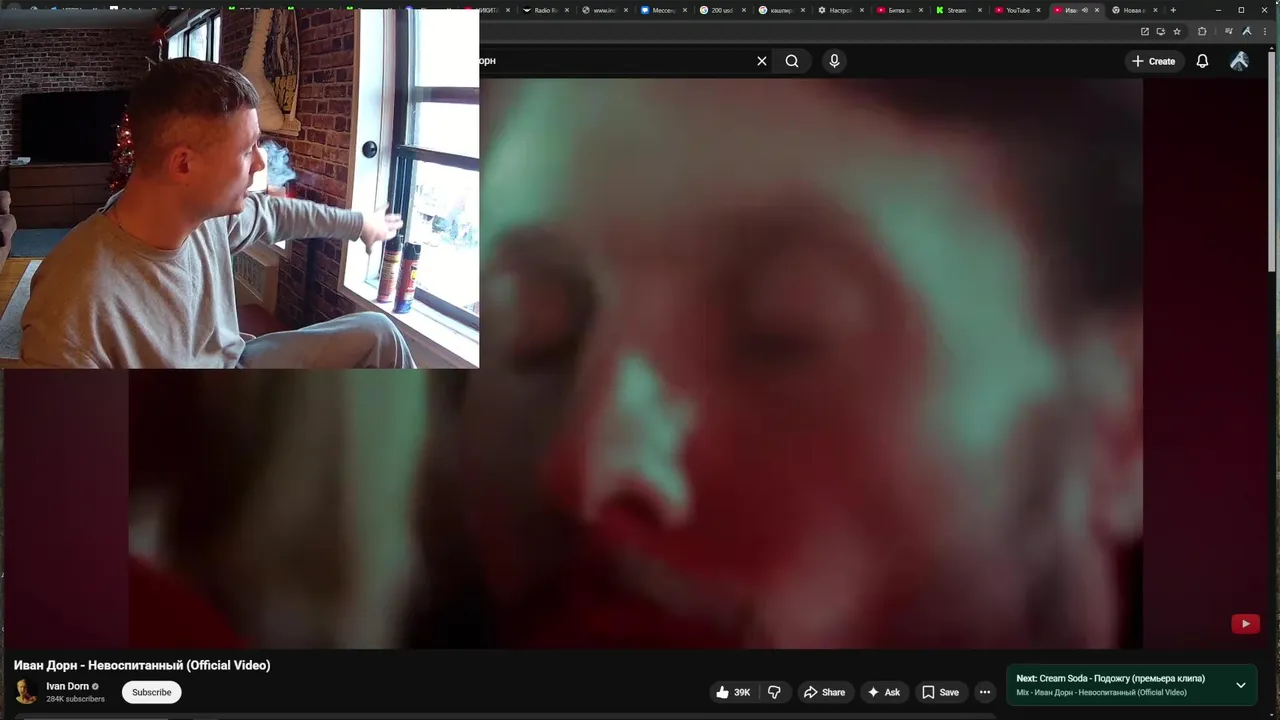Close the Radio Record tab
The height and width of the screenshot is (720, 1280).
point(567,10)
